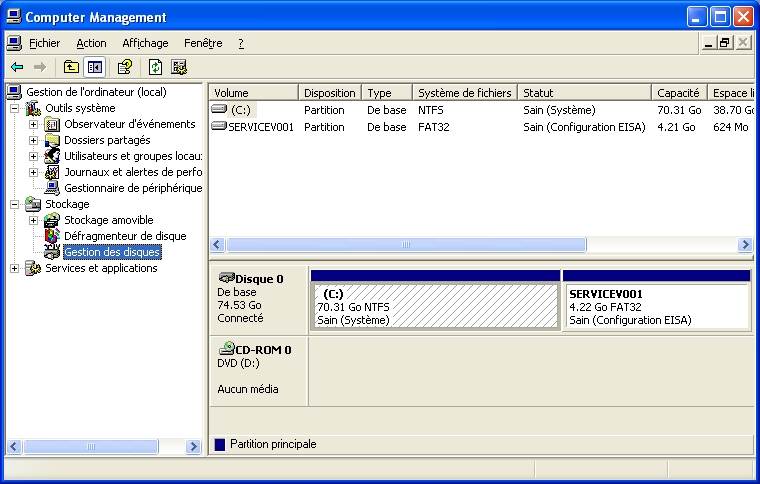Open the Affichage menu

[x=145, y=43]
